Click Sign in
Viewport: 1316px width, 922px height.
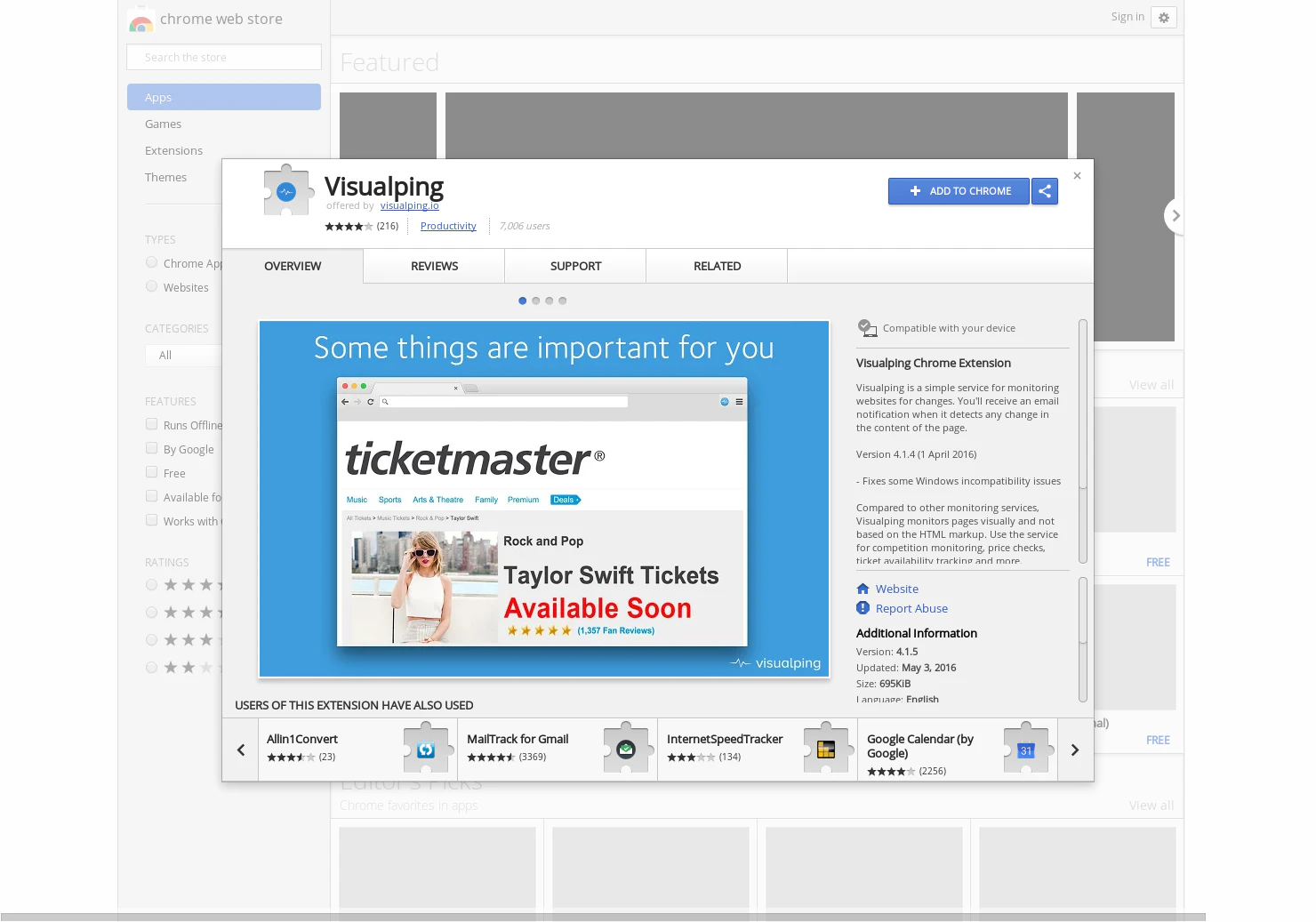coord(1127,17)
